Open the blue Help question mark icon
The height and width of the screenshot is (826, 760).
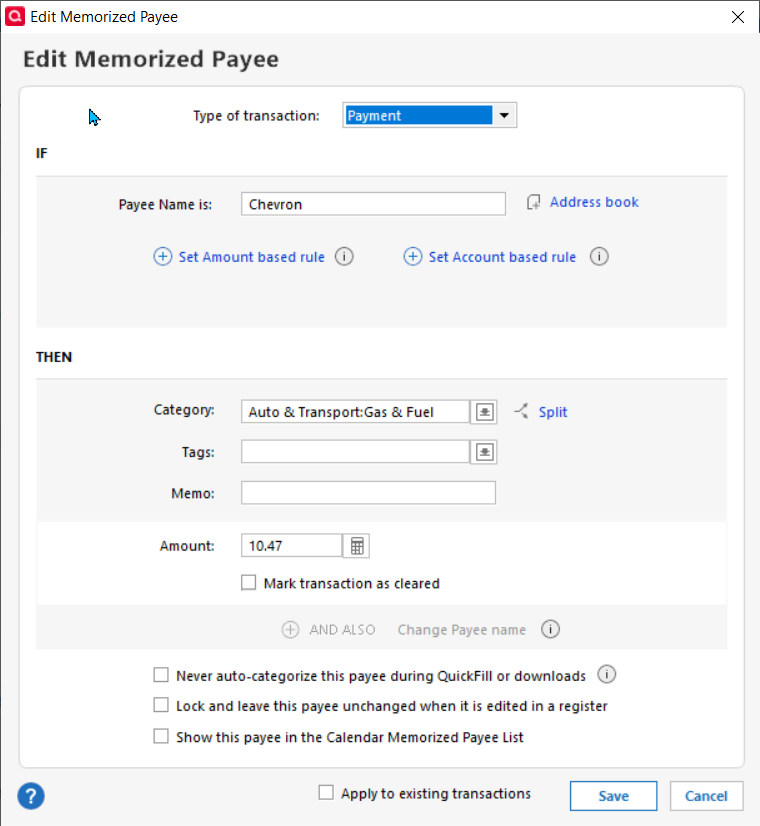(x=31, y=796)
